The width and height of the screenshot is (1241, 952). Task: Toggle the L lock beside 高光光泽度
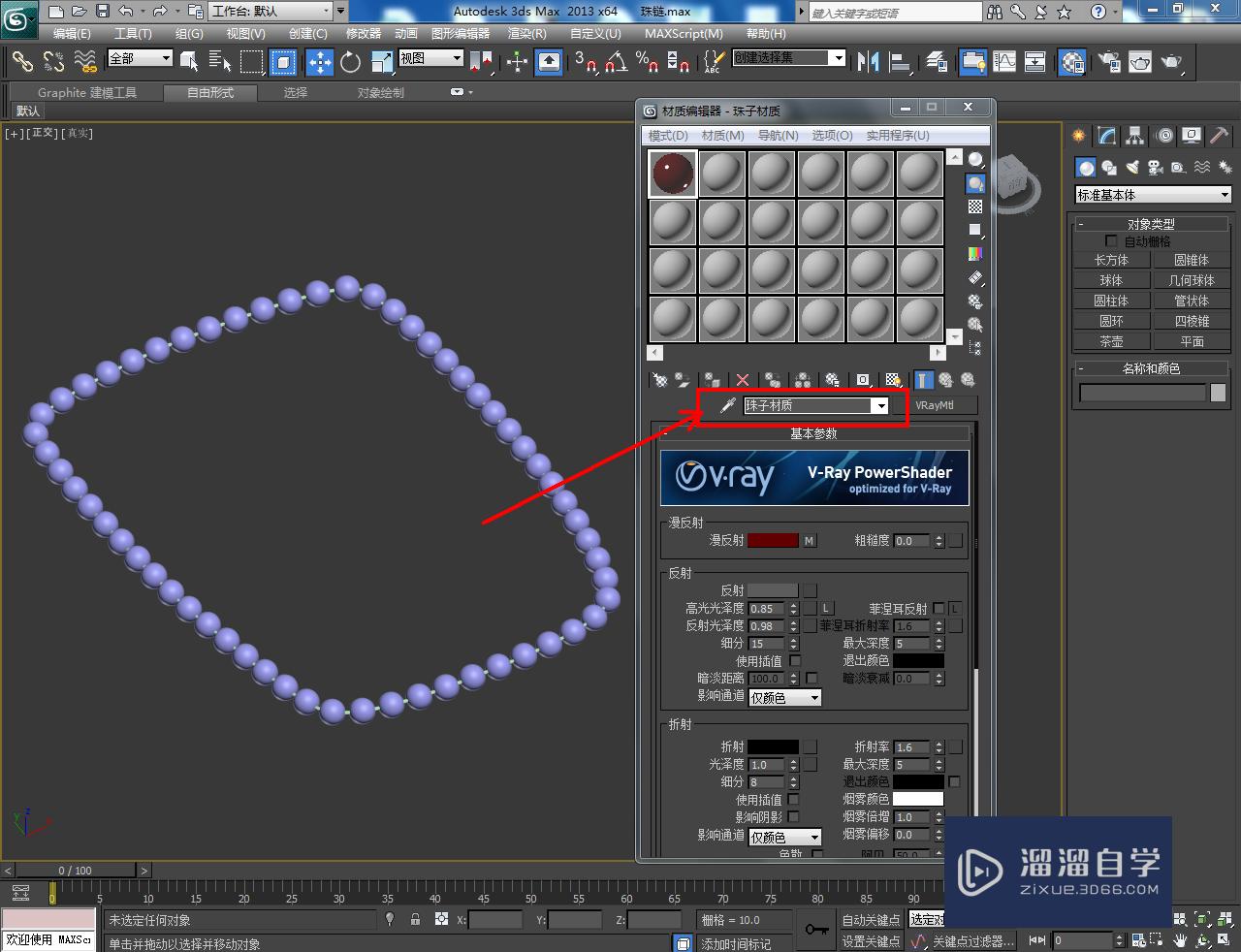pyautogui.click(x=827, y=608)
